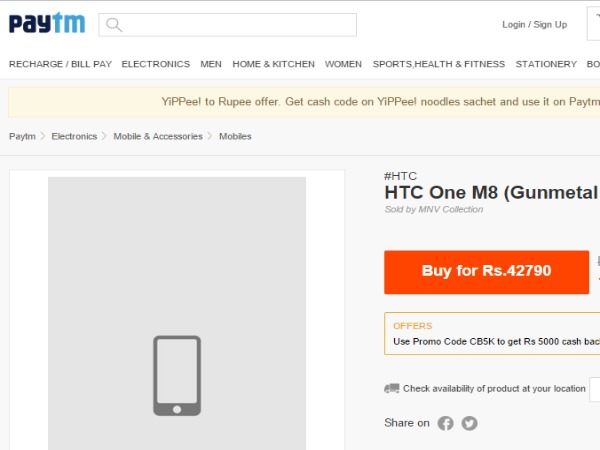Screen dimensions: 600x450
Task: Click the phone placeholder image
Action: pos(177,375)
